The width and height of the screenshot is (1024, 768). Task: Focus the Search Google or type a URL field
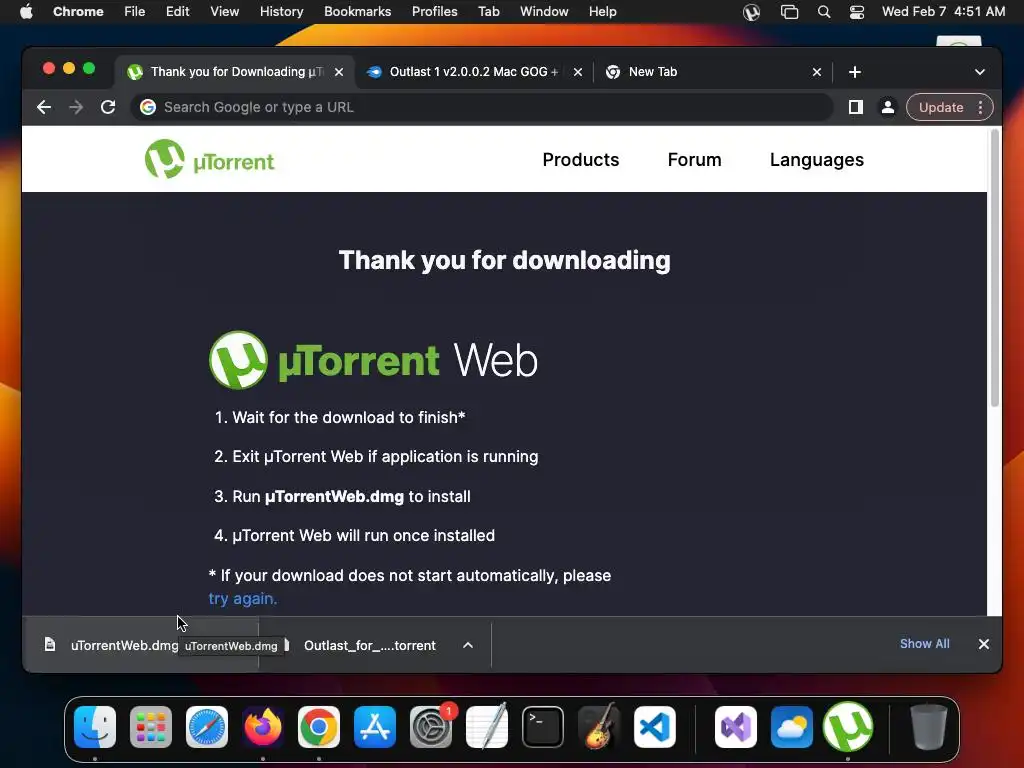point(482,107)
